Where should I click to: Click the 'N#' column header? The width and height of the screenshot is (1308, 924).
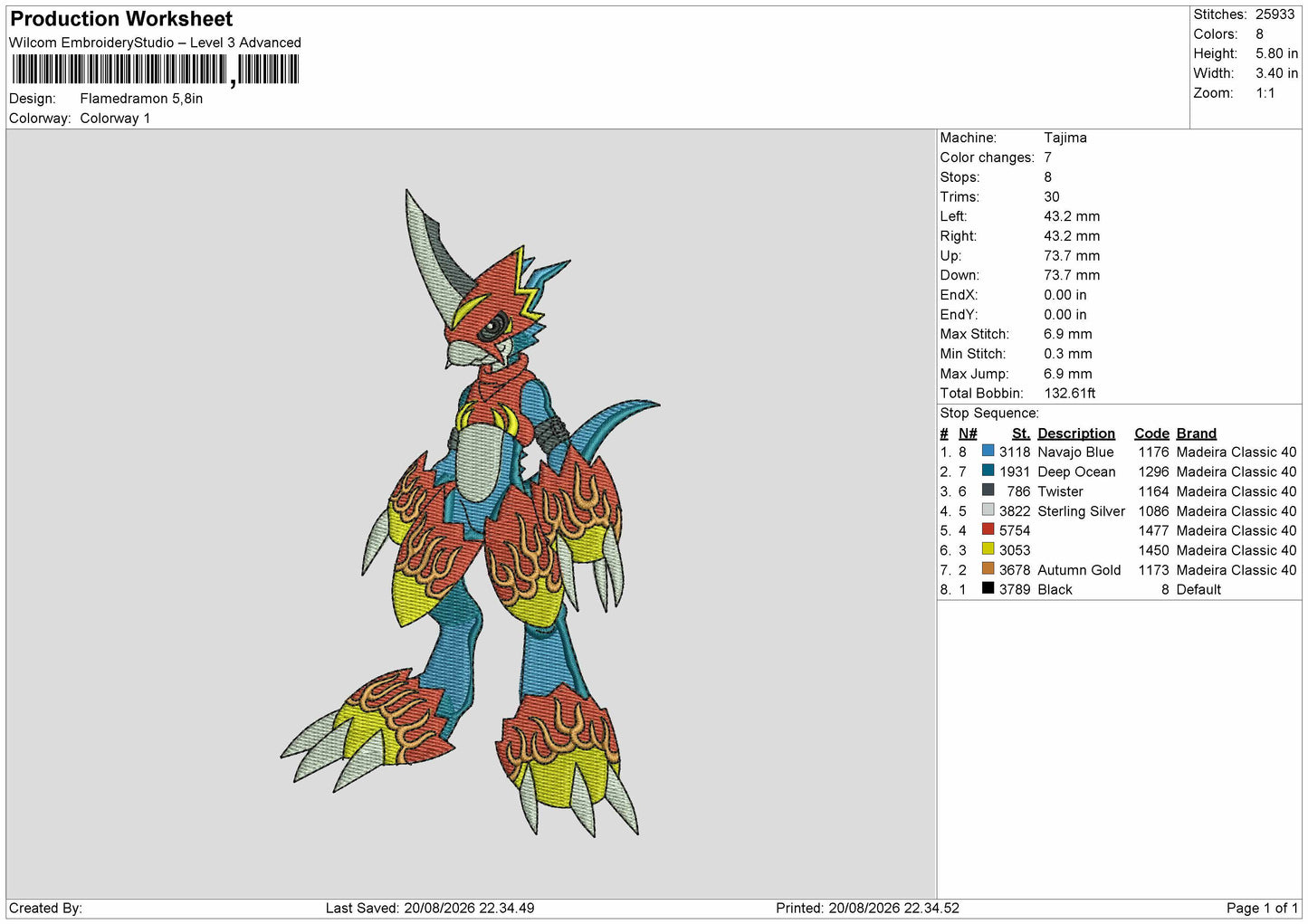tap(968, 433)
